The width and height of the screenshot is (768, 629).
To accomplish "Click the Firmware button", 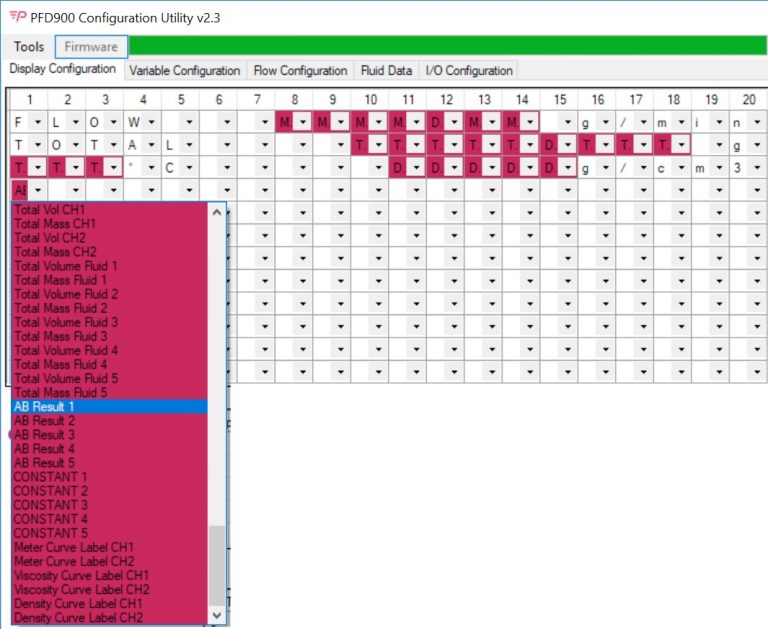I will (x=91, y=47).
